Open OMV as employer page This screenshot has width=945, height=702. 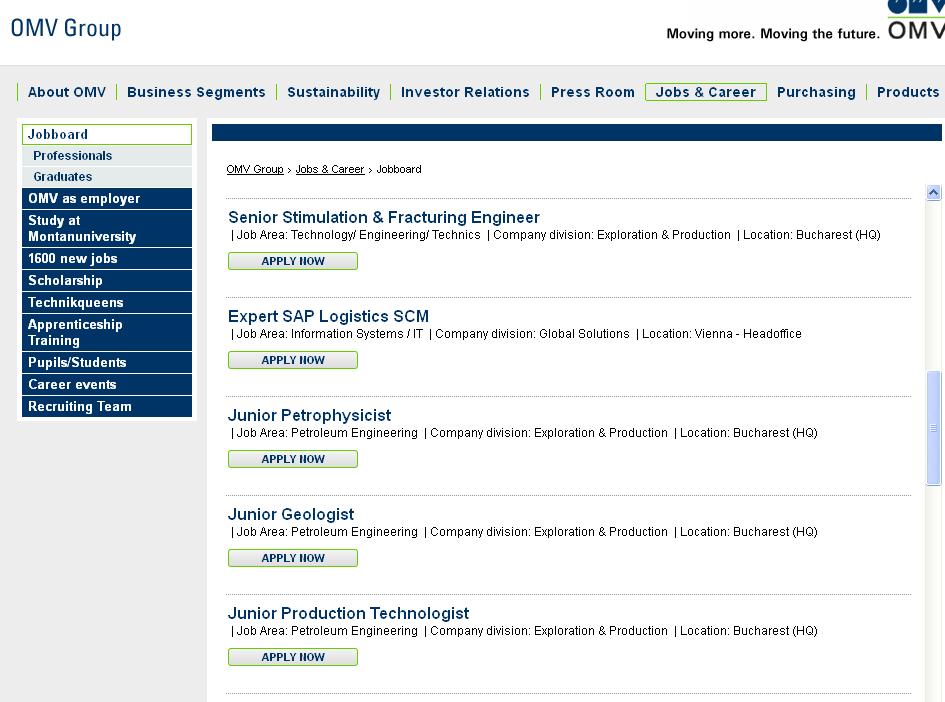coord(107,198)
